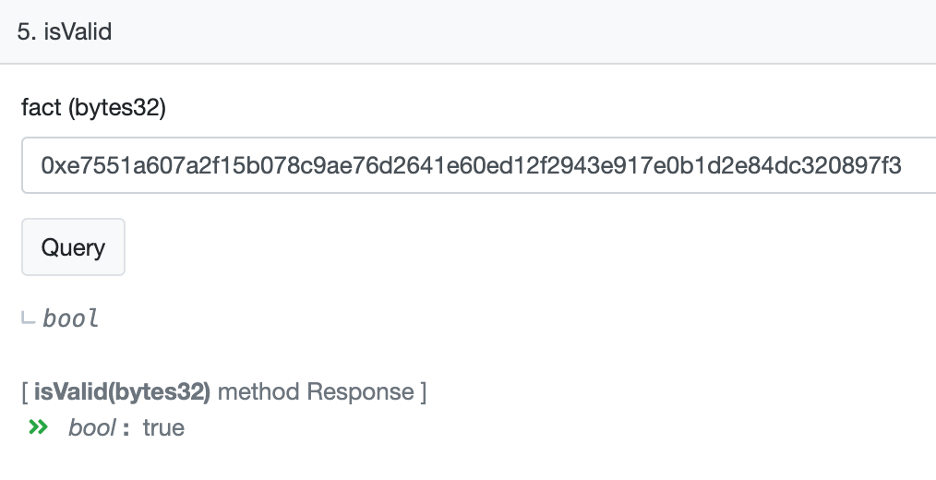Screen dimensions: 936x480
Task: Place cursor at hex value end "320897f3"
Action: [x=901, y=165]
